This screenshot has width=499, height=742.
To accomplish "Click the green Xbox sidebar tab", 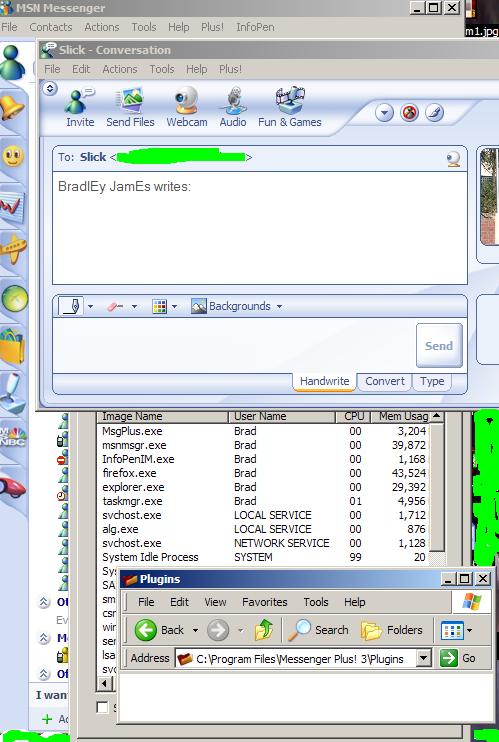I will tap(14, 298).
